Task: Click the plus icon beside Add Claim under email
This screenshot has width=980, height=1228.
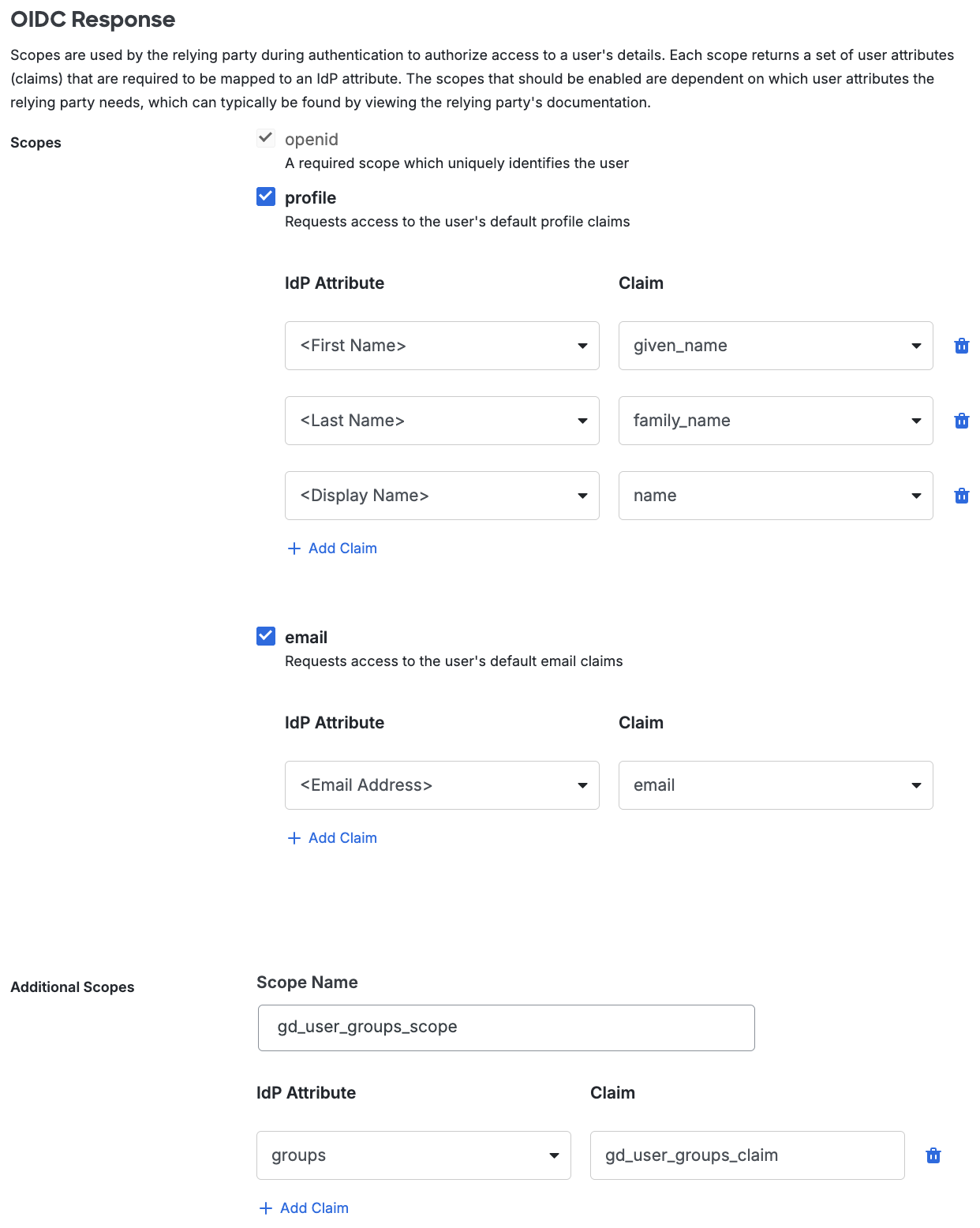Action: pyautogui.click(x=294, y=837)
